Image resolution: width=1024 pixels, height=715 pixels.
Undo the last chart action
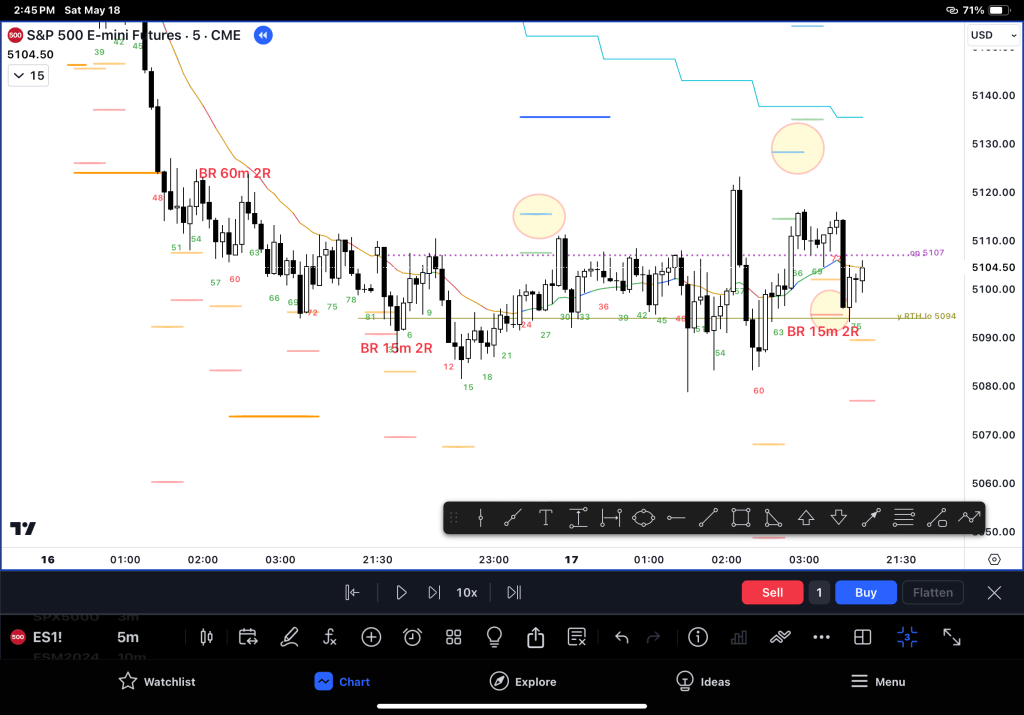click(x=621, y=637)
